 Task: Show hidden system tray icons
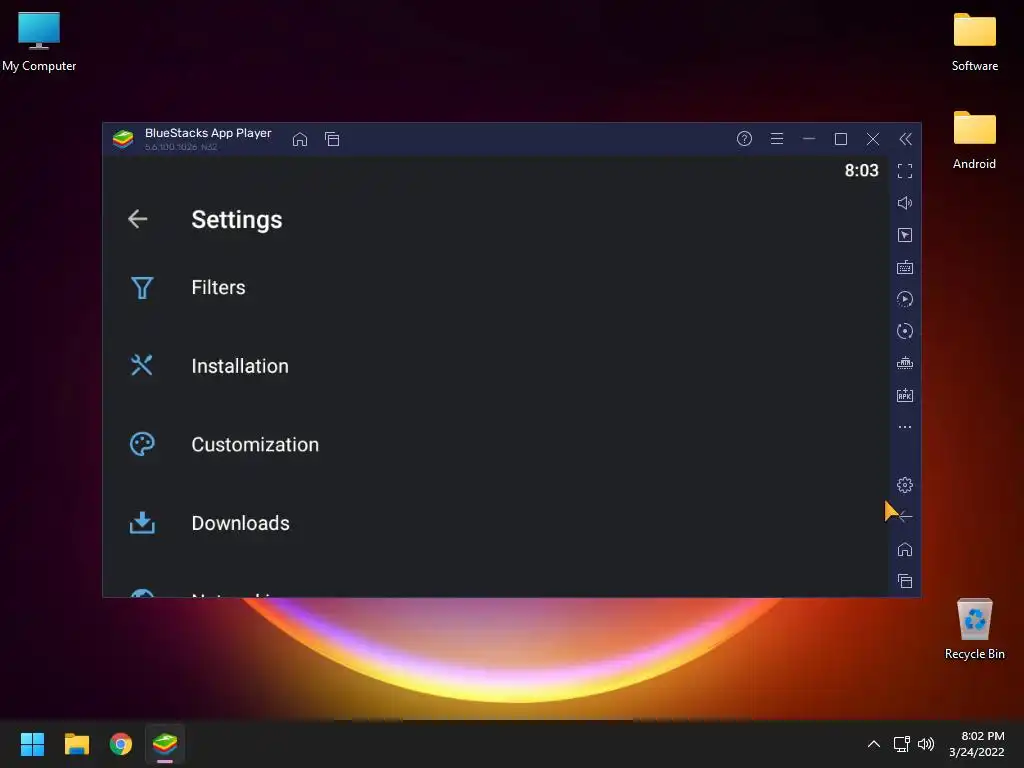(x=874, y=744)
